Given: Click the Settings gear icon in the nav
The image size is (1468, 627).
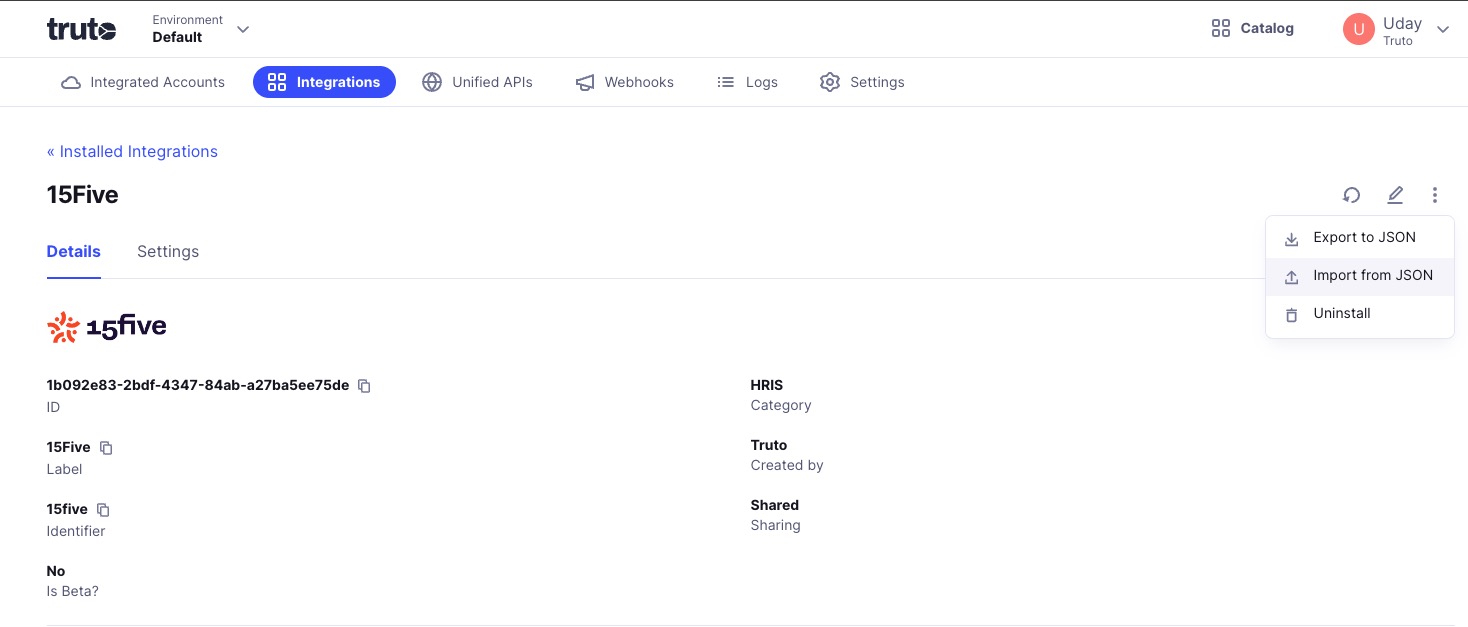Looking at the screenshot, I should coord(829,82).
